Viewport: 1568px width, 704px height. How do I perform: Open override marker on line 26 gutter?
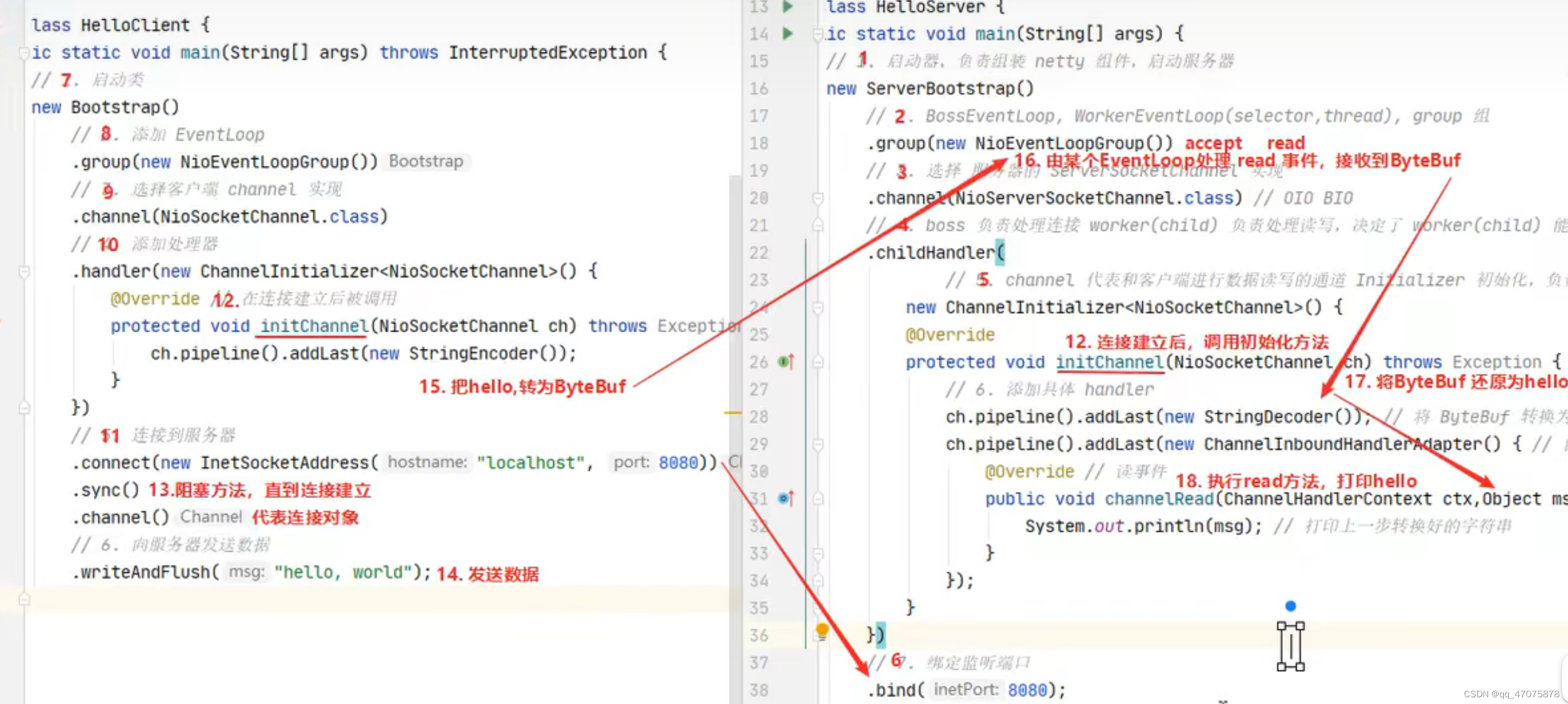point(786,362)
